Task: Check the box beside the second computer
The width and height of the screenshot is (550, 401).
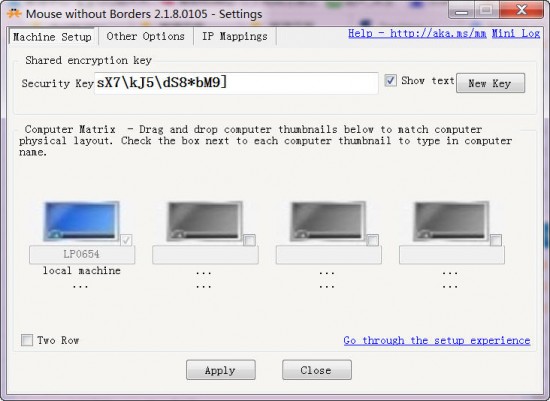Action: (x=249, y=240)
